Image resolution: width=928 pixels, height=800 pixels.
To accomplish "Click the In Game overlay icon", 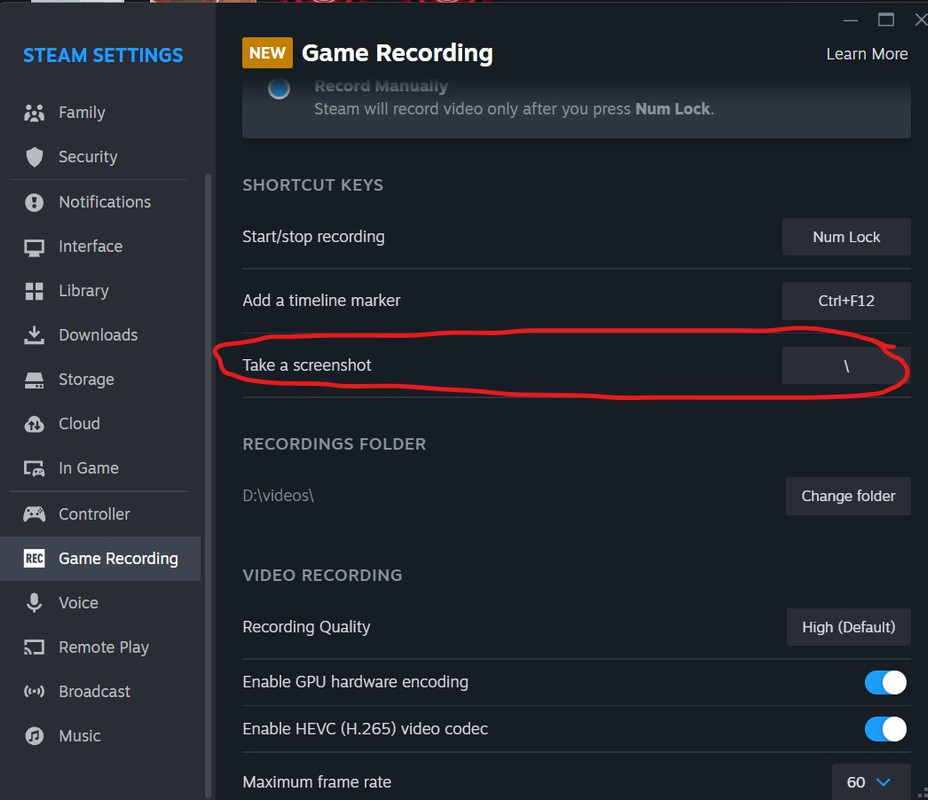I will [34, 469].
